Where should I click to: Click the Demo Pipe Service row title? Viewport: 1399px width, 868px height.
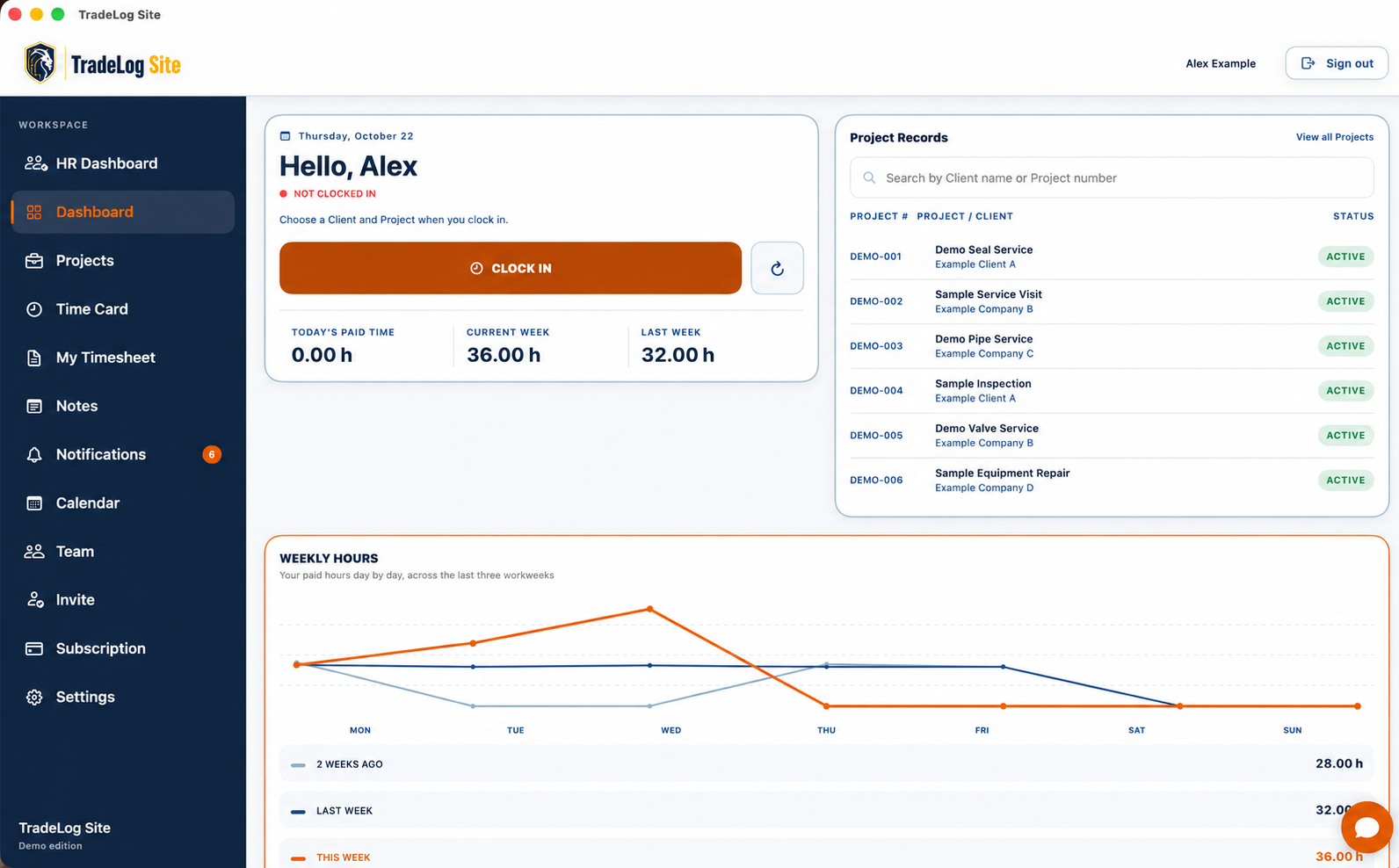(984, 338)
